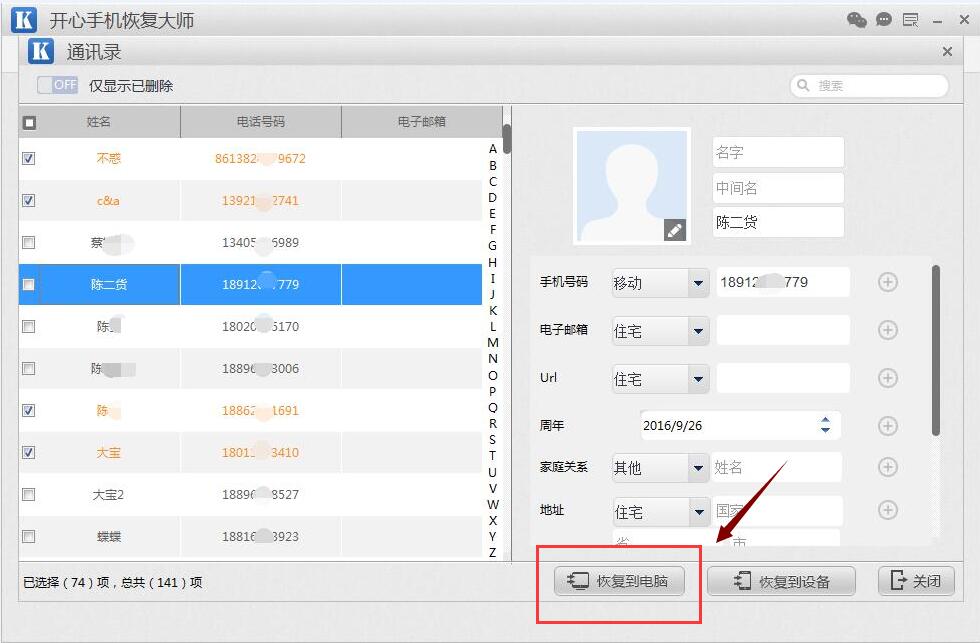The height and width of the screenshot is (643, 980).
Task: Click the 关闭 button
Action: point(916,581)
